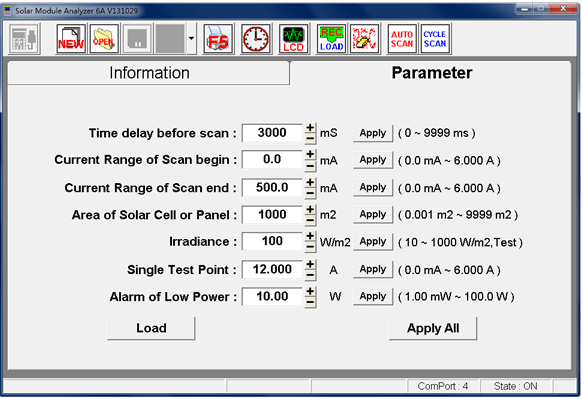Click the erase records icon
The image size is (582, 399).
click(364, 39)
